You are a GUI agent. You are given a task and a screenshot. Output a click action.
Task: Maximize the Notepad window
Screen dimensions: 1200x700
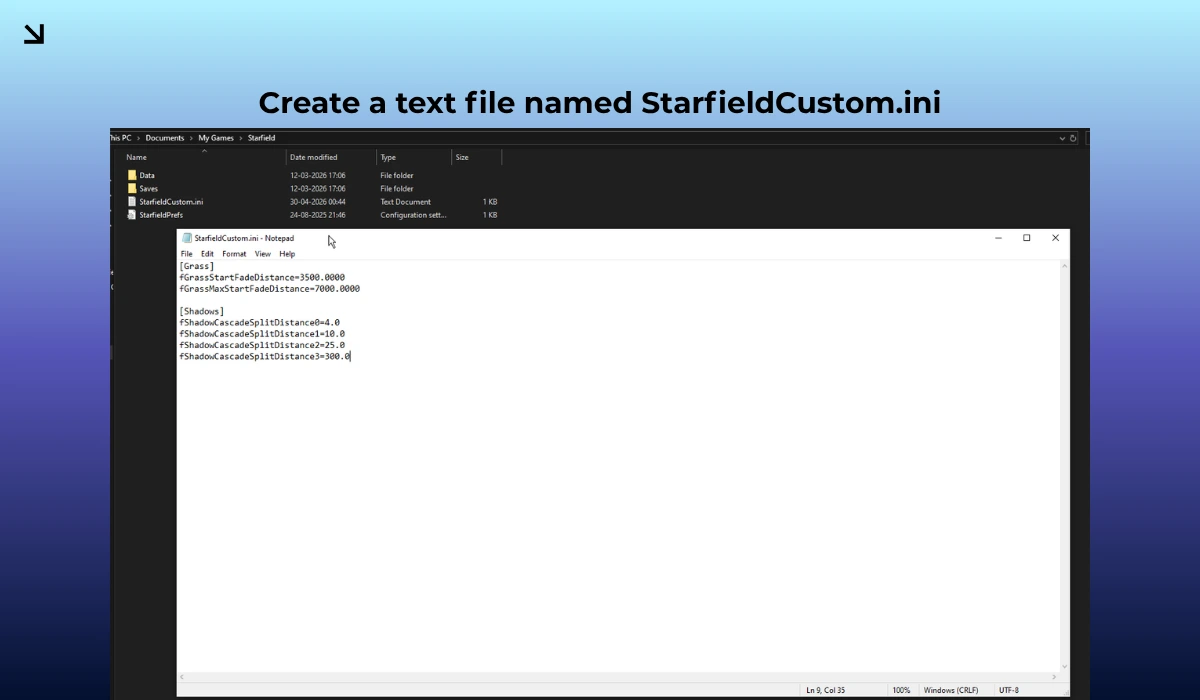point(1026,238)
